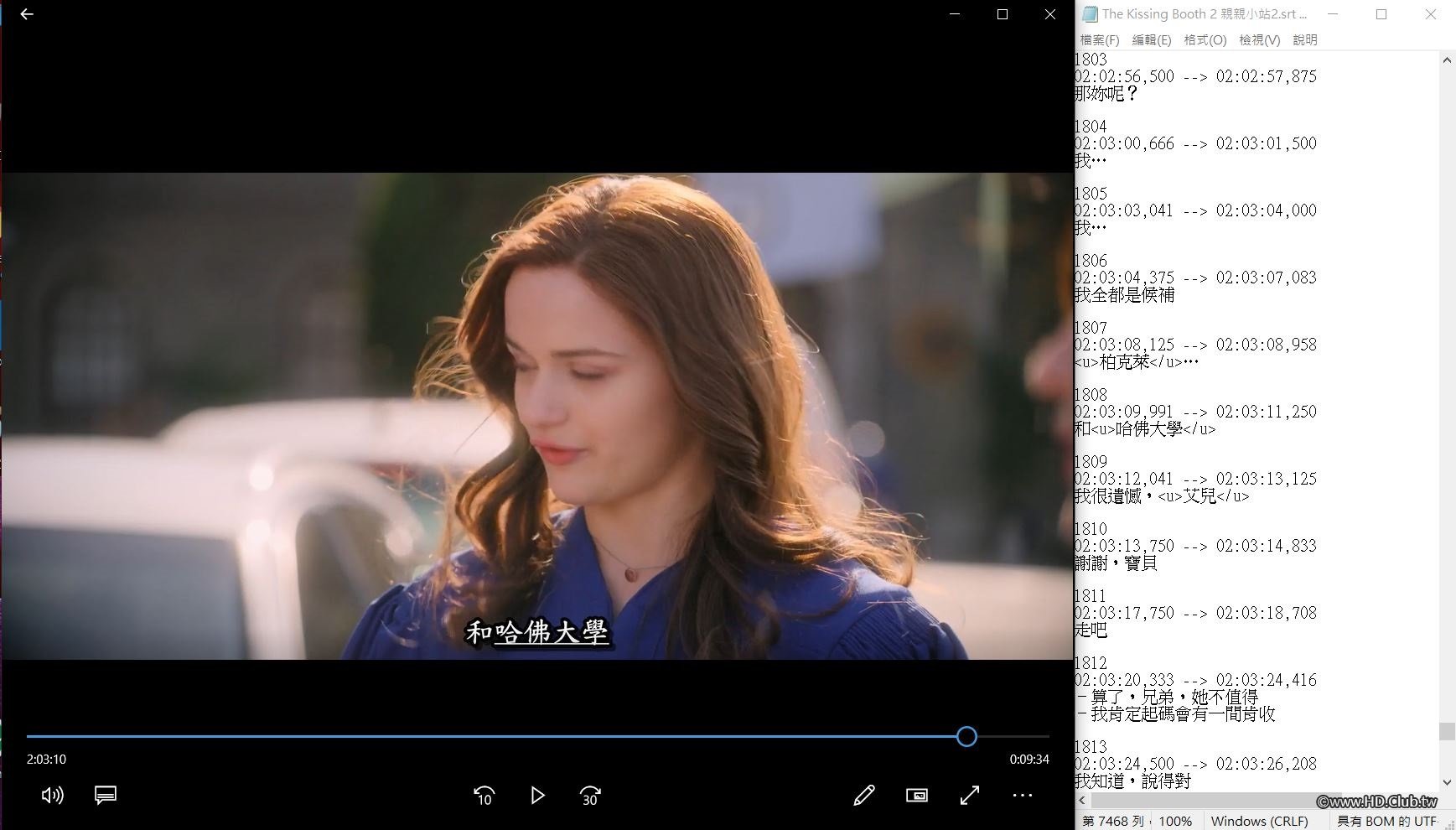
Task: Click the seek bar position handle
Action: click(x=966, y=736)
